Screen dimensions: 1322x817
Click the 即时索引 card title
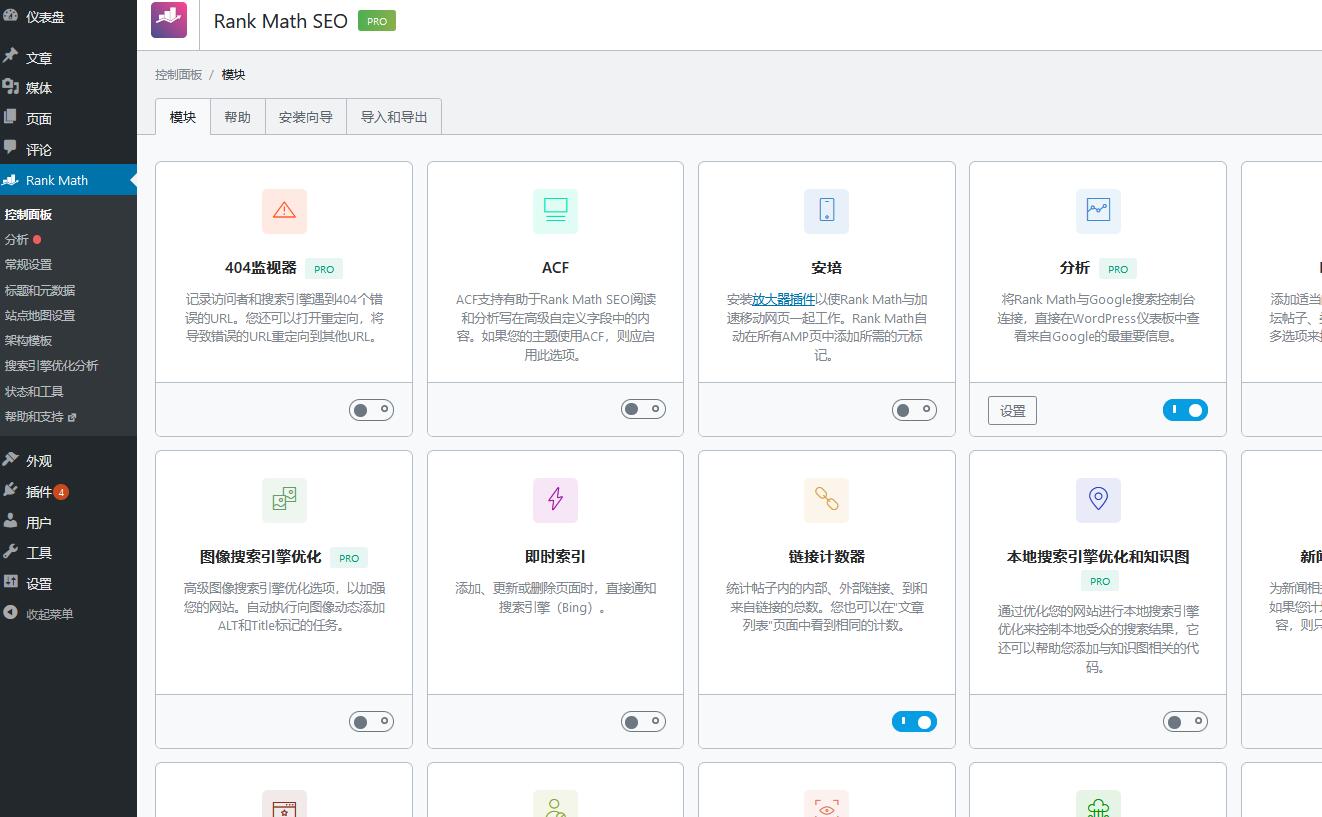[555, 557]
